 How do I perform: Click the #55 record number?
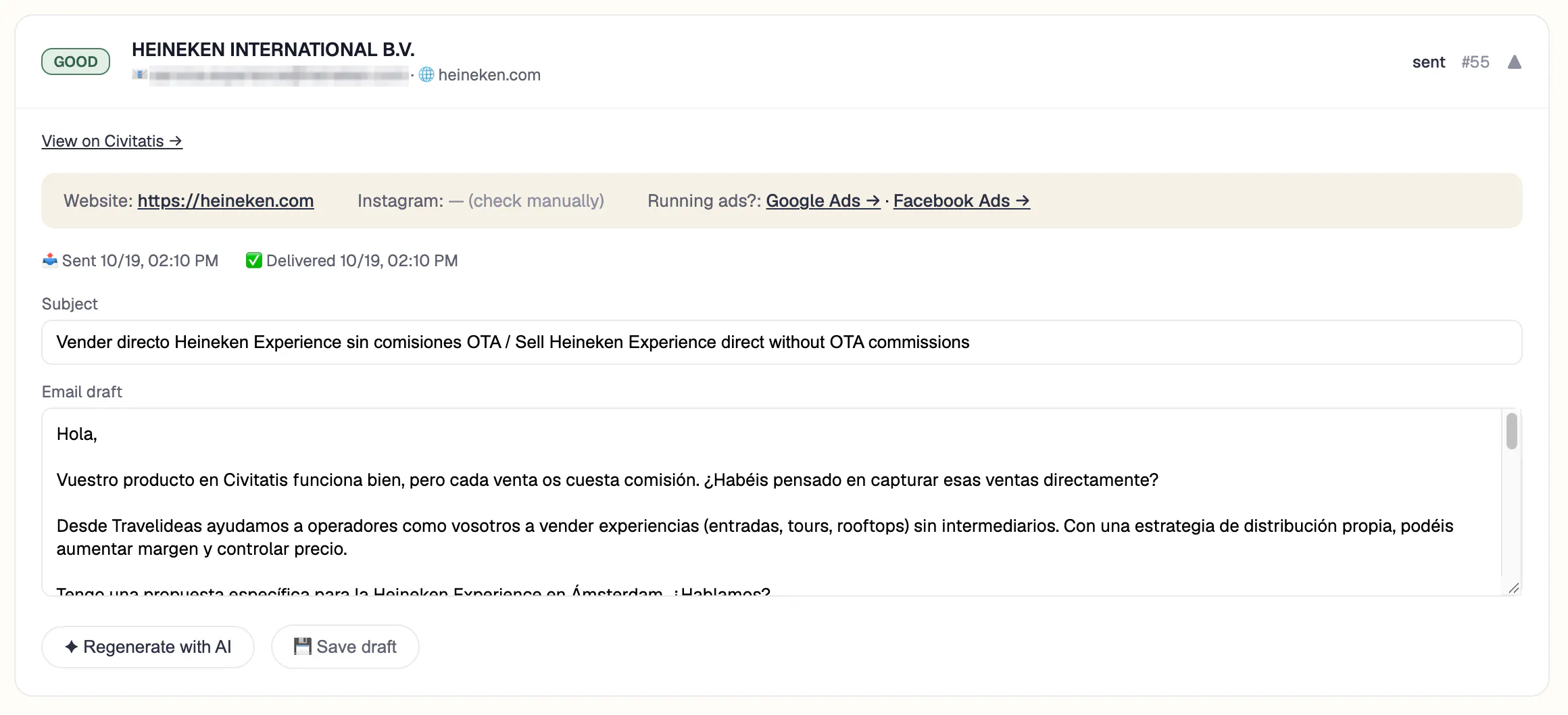(x=1475, y=62)
